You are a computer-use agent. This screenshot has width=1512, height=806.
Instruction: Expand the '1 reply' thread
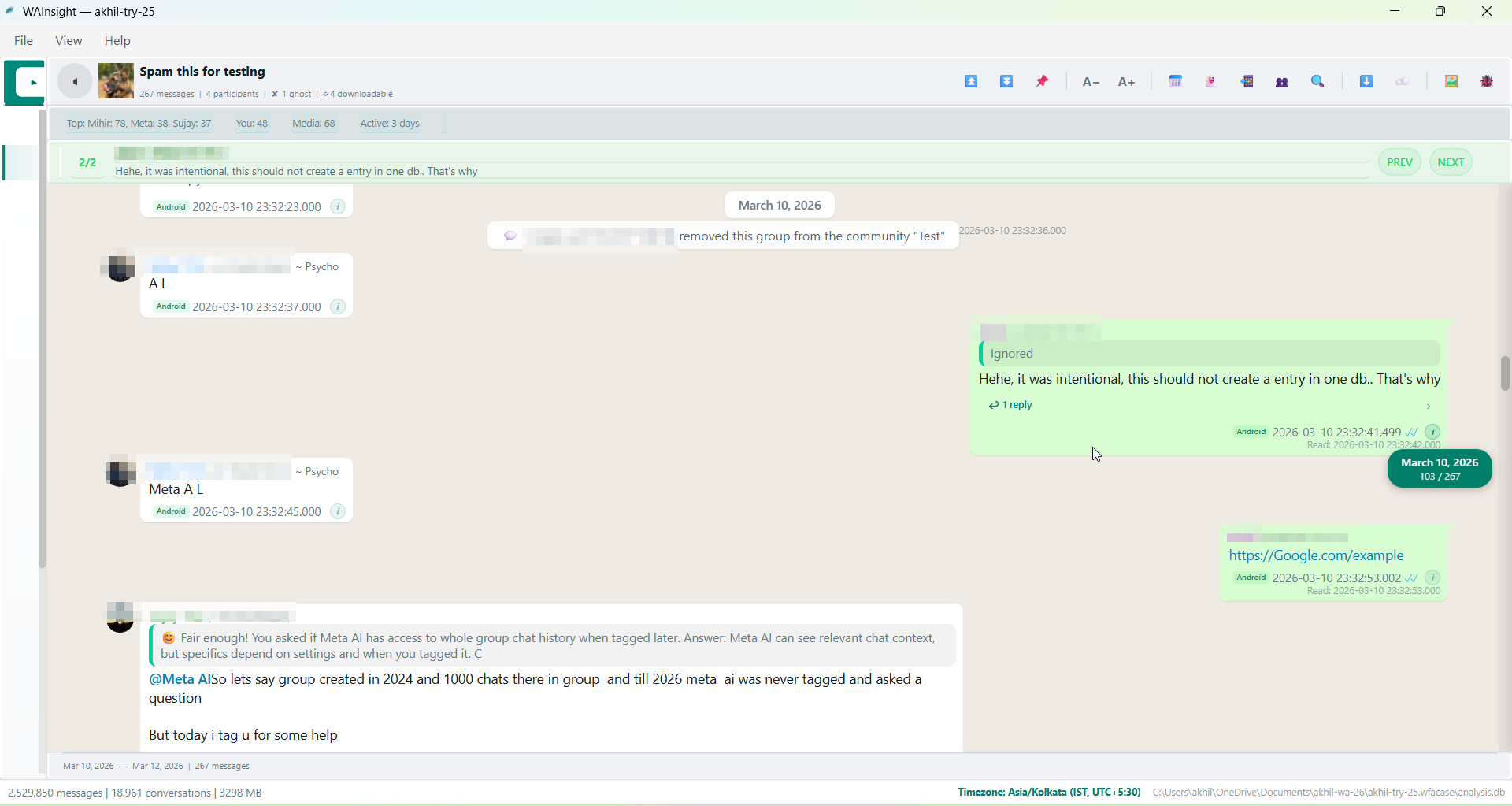[1011, 405]
